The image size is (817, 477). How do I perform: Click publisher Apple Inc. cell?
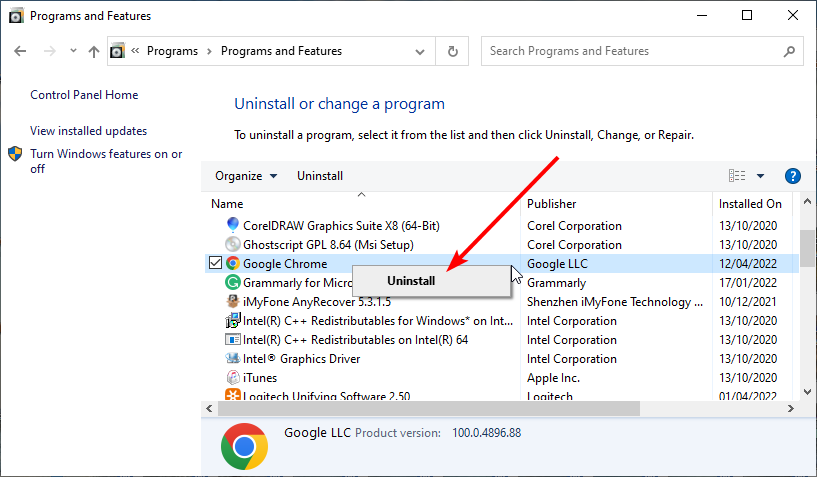tap(553, 378)
